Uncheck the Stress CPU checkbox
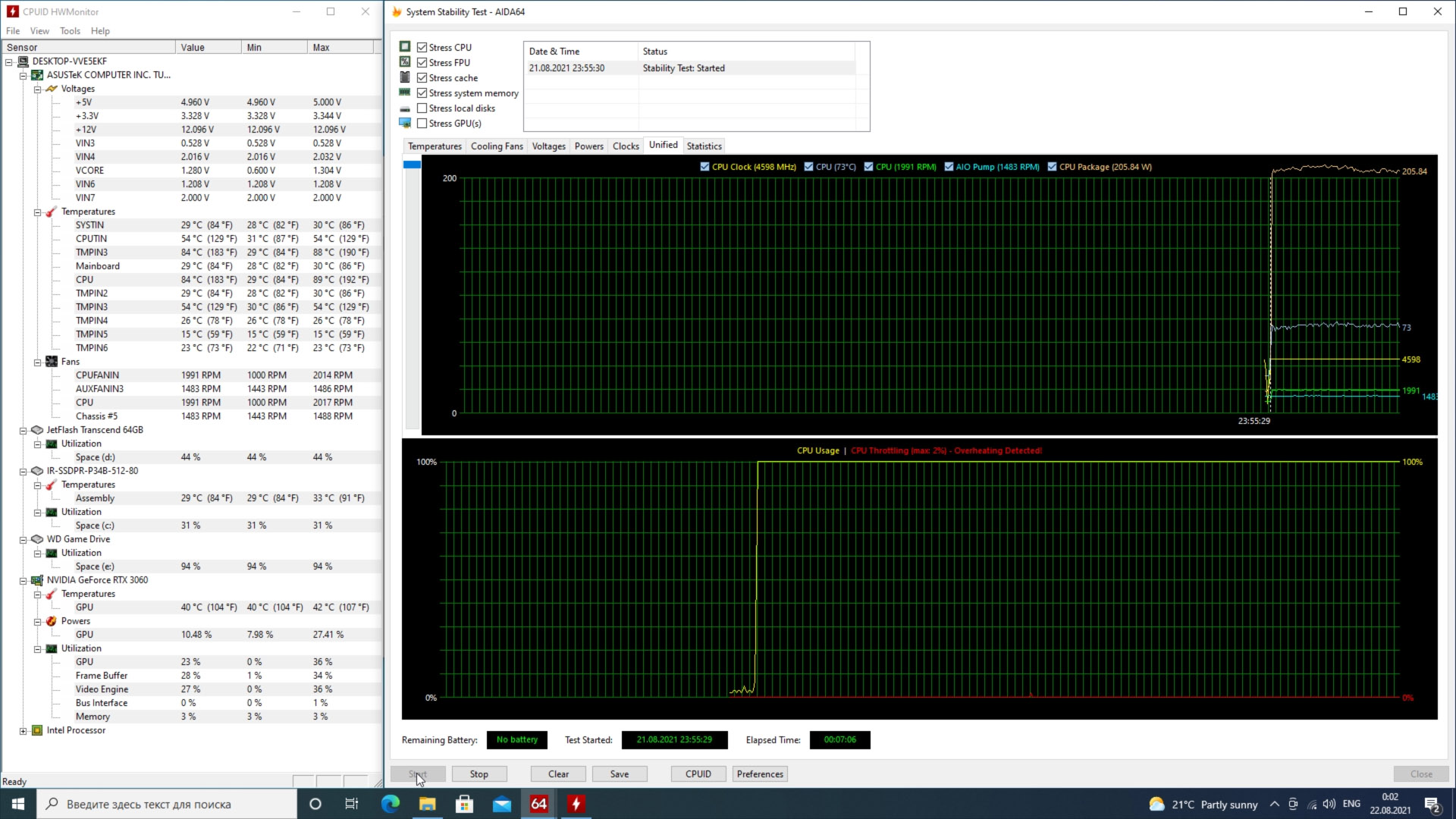Image resolution: width=1456 pixels, height=819 pixels. pos(422,47)
